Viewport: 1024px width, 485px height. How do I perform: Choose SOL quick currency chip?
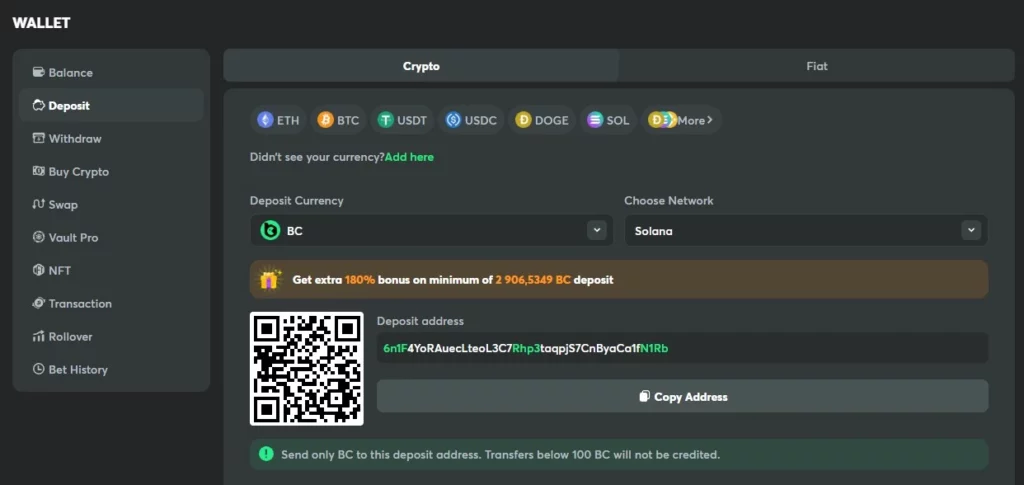(x=608, y=120)
